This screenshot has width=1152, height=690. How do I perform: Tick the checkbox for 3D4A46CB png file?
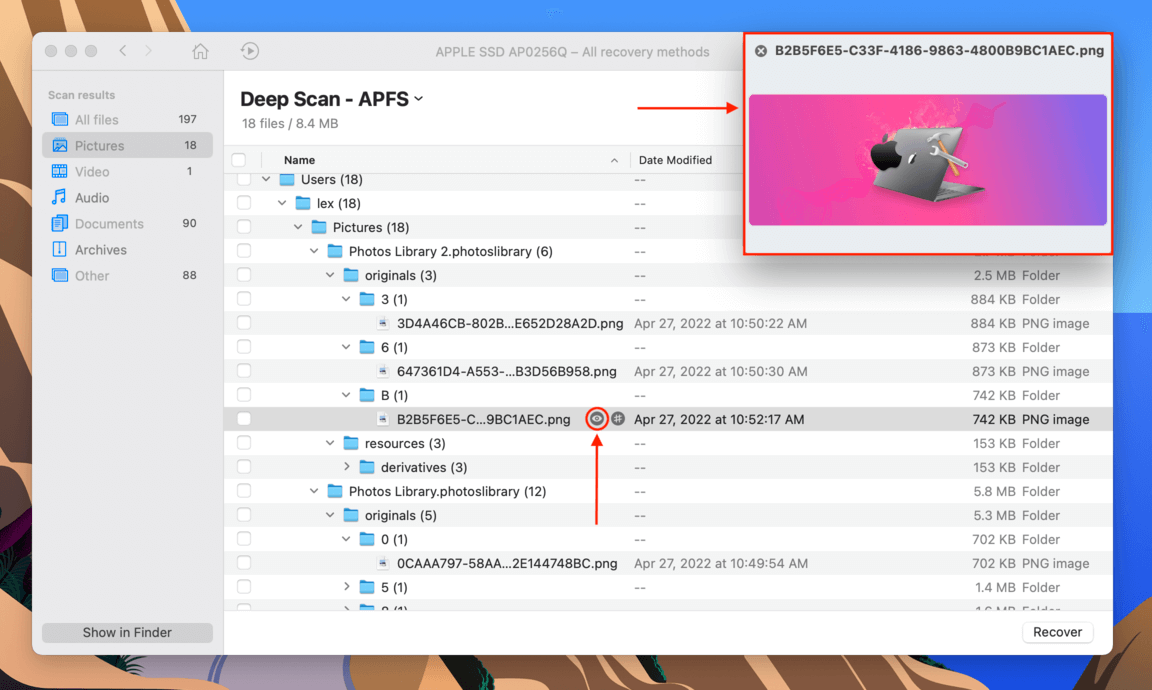pyautogui.click(x=244, y=323)
